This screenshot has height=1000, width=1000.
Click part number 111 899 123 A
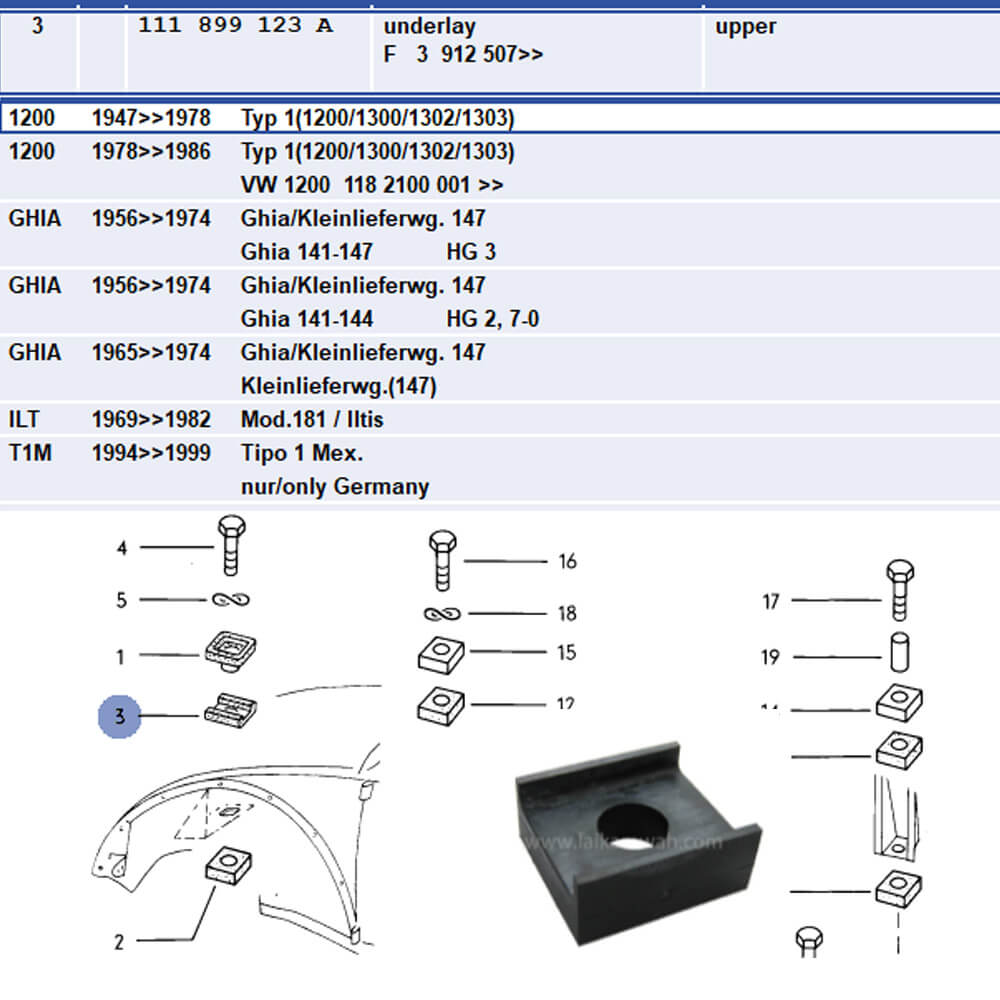tap(235, 26)
